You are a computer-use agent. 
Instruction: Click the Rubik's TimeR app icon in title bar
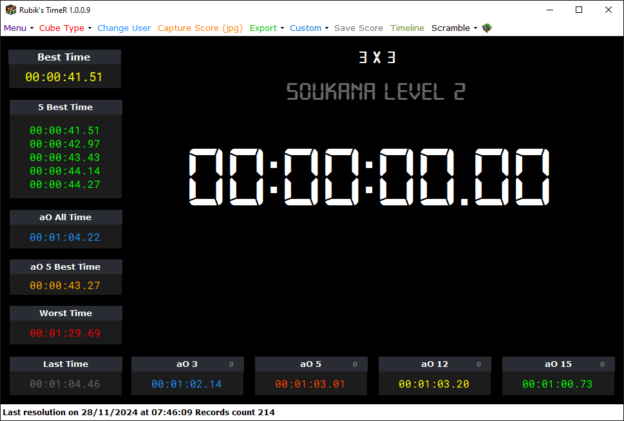click(11, 9)
